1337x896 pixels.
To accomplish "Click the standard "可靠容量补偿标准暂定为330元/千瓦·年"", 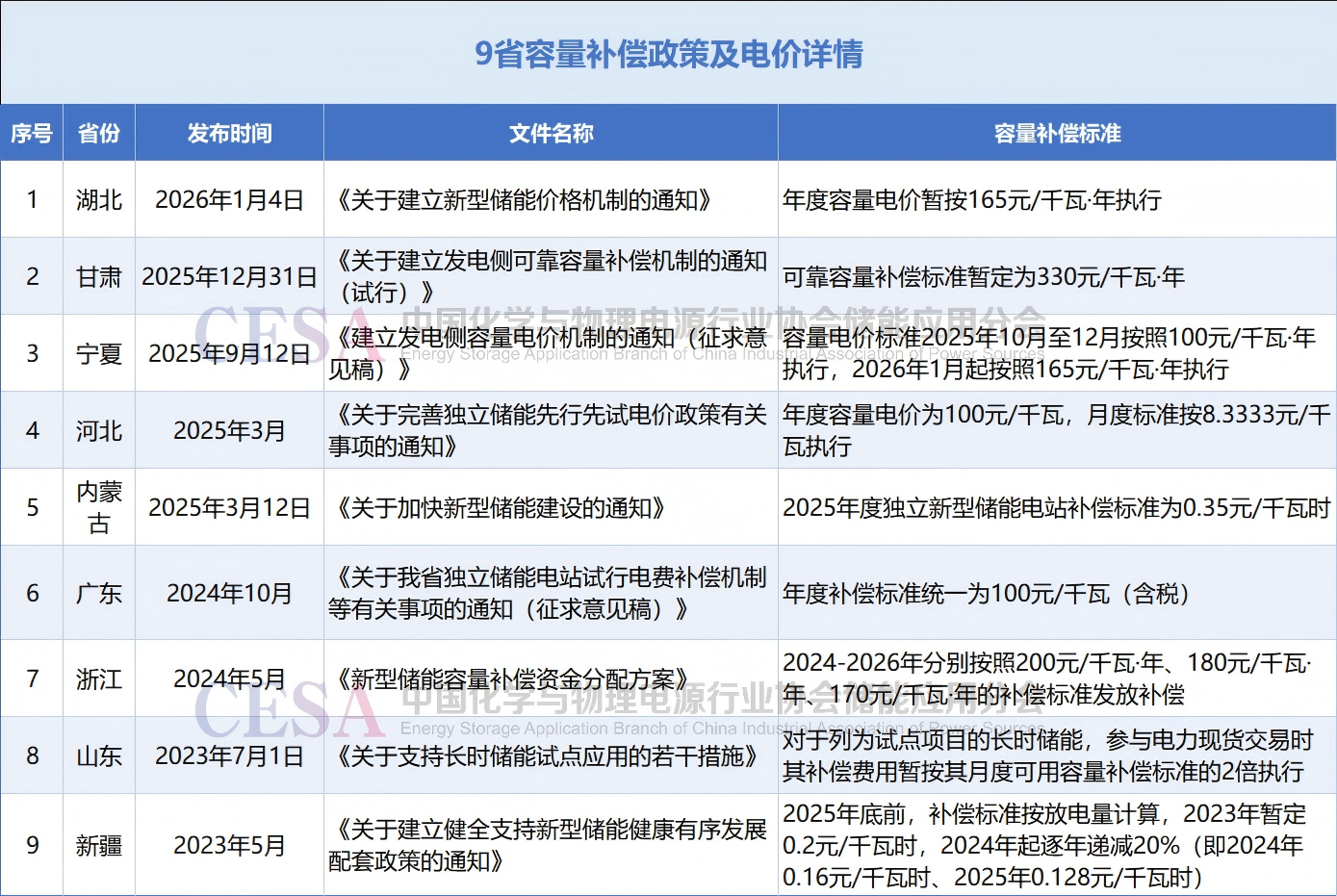I will click(x=983, y=277).
